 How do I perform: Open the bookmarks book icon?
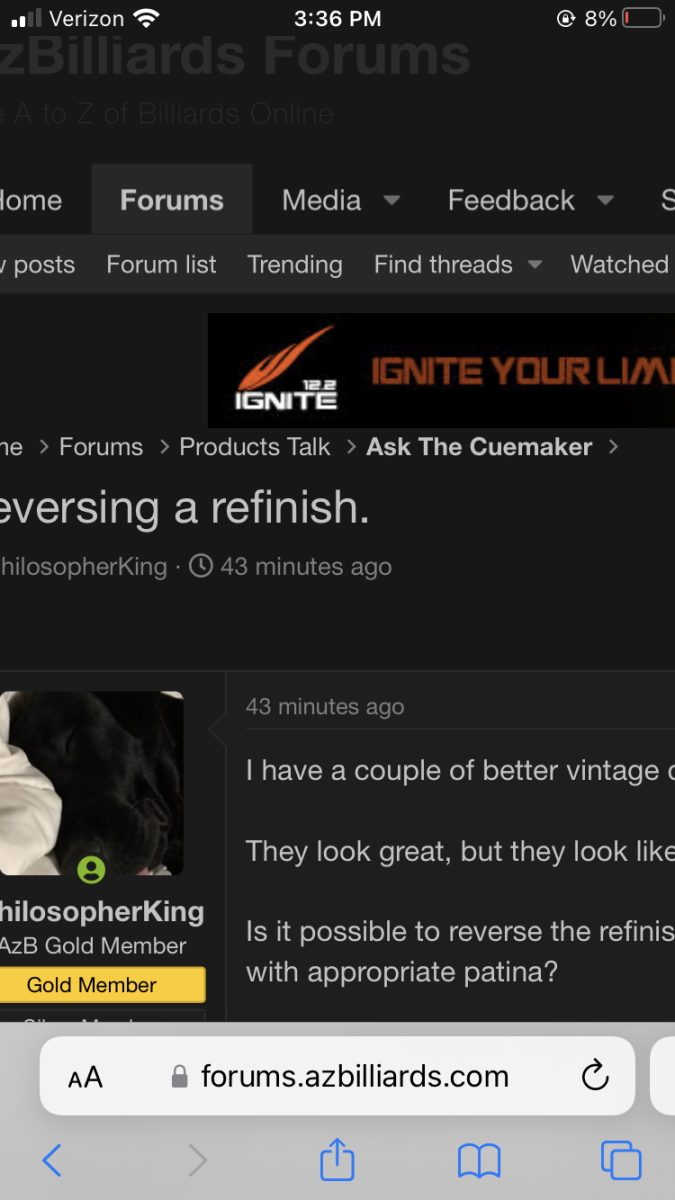tap(479, 1160)
